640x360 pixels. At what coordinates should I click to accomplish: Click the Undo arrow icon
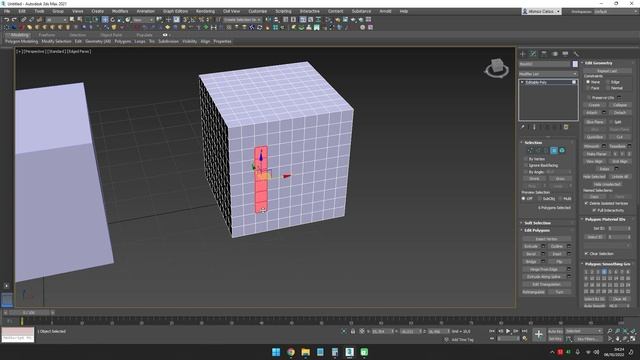click(7, 20)
